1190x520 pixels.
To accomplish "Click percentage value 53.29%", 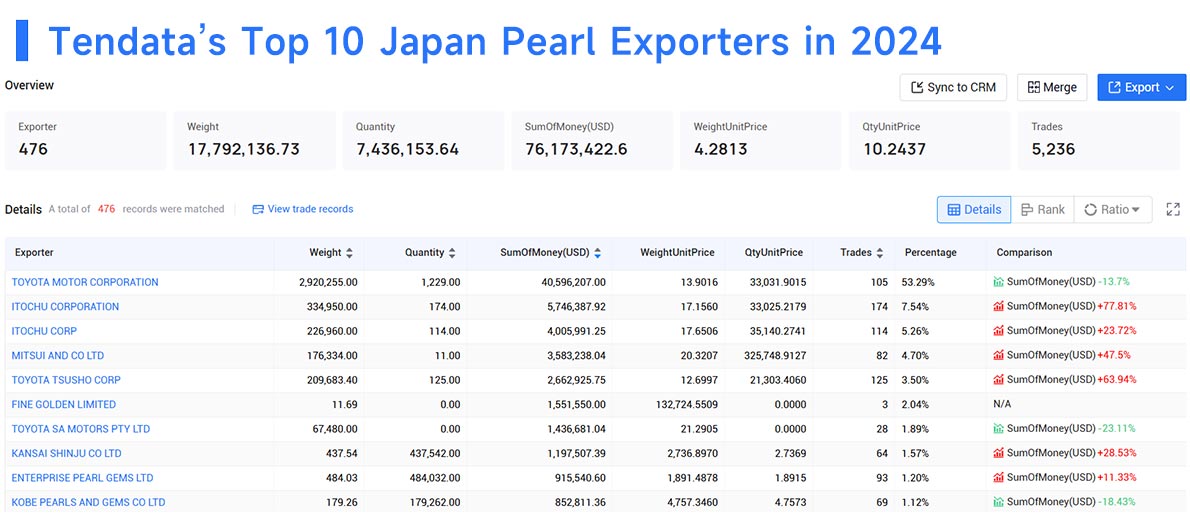I will 918,282.
